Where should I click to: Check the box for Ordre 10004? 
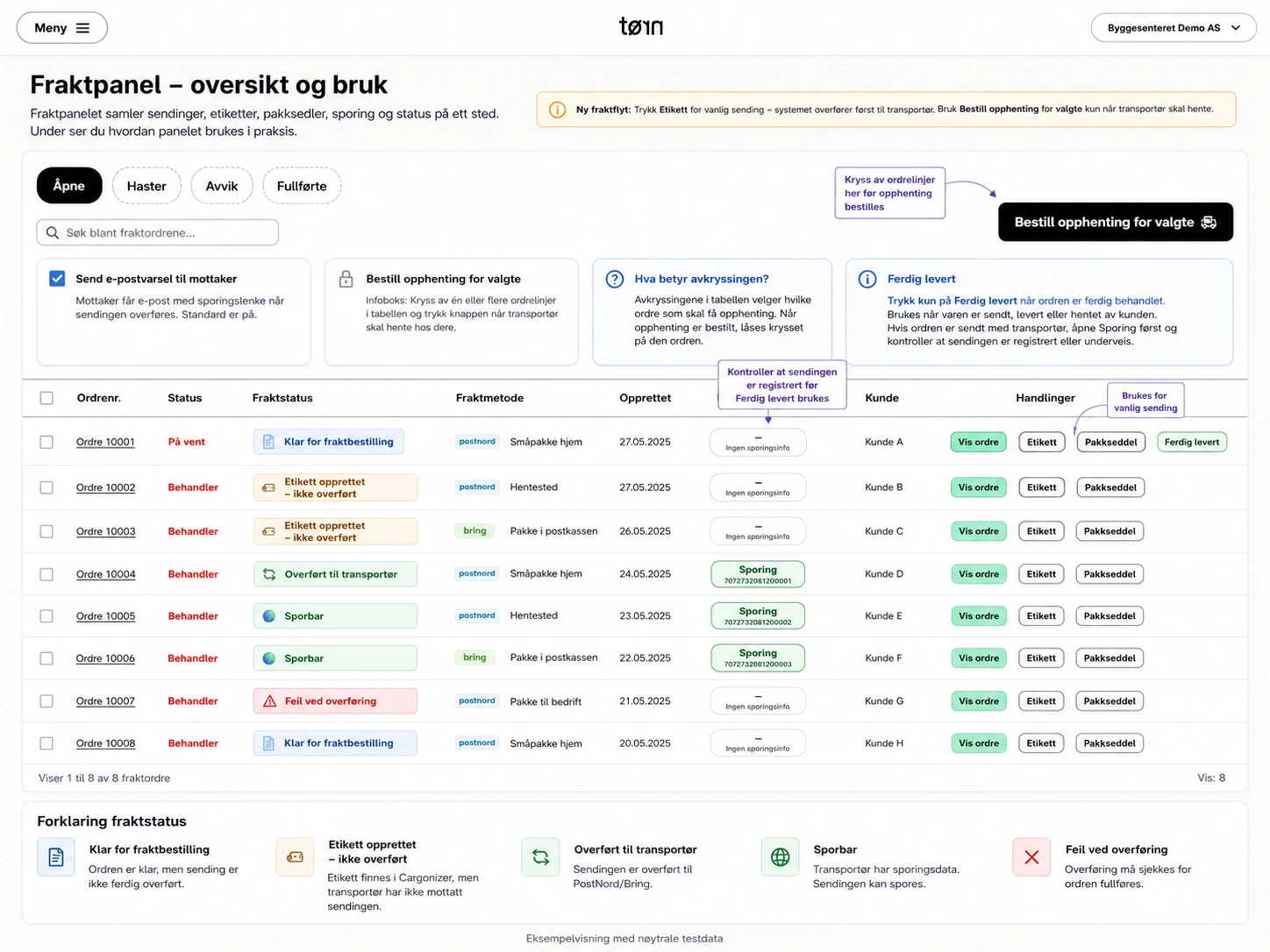[x=46, y=574]
